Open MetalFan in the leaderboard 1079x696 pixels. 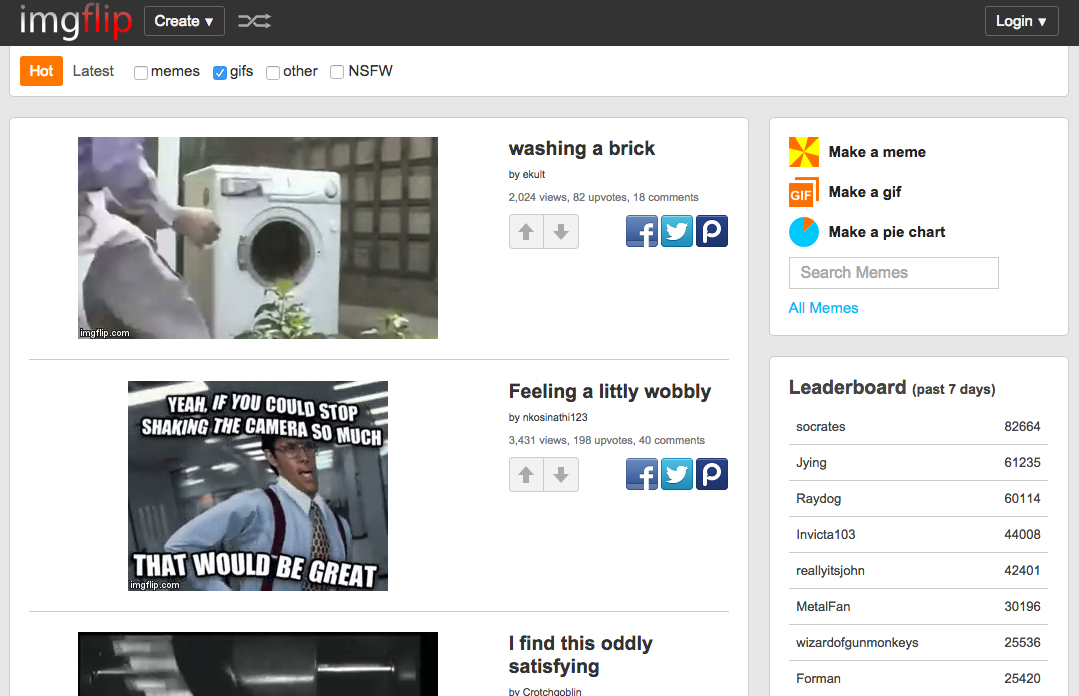[x=823, y=607]
